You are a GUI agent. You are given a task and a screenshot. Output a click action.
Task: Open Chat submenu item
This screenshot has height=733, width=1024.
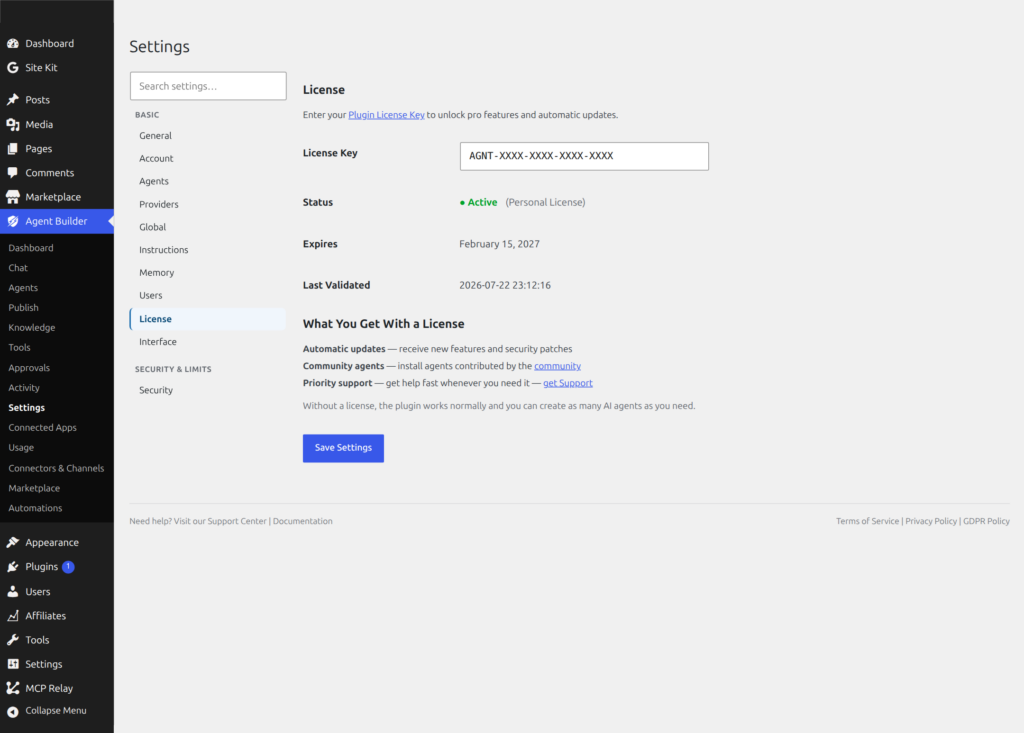pos(18,269)
